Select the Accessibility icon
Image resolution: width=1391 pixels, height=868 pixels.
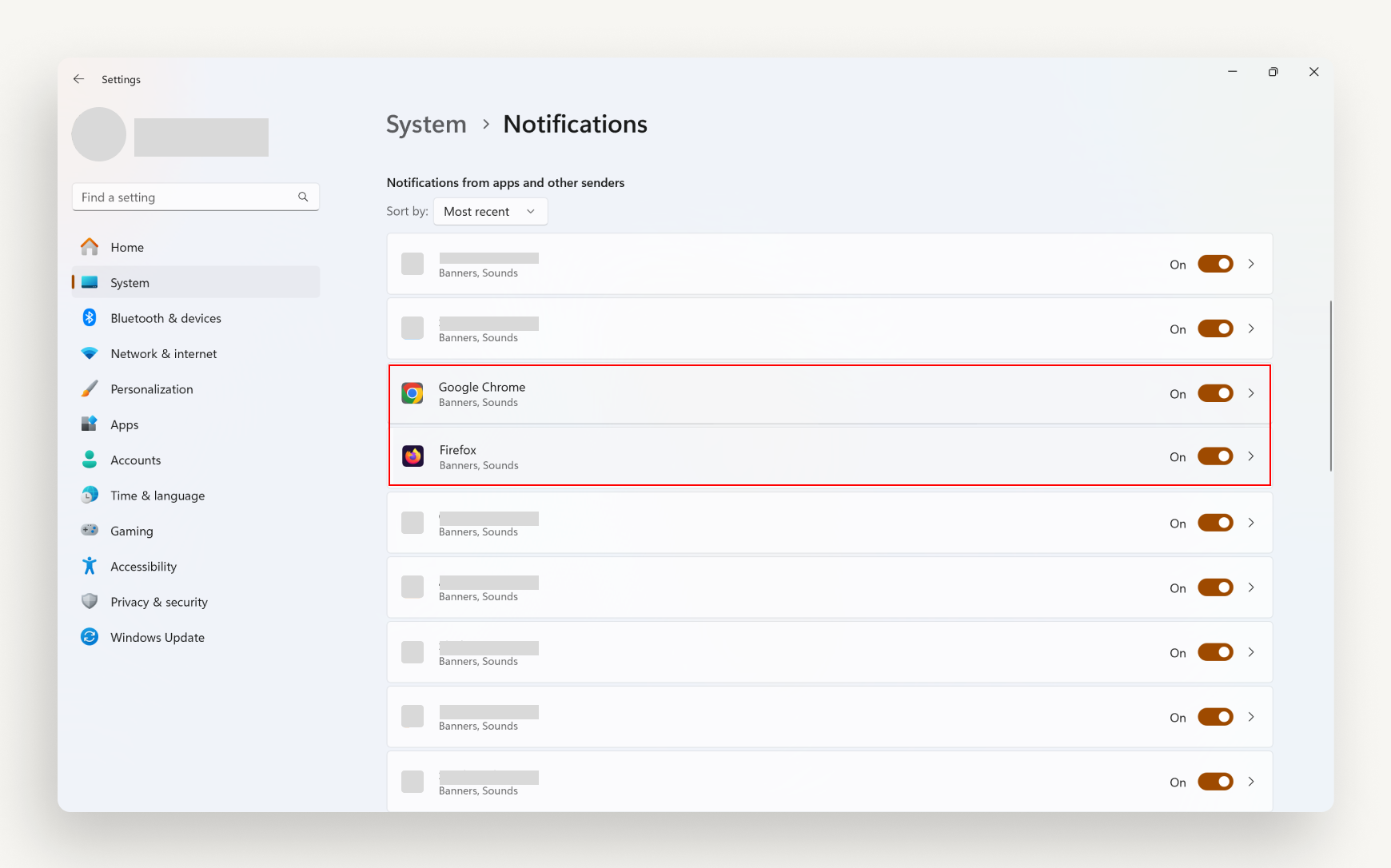pyautogui.click(x=89, y=566)
